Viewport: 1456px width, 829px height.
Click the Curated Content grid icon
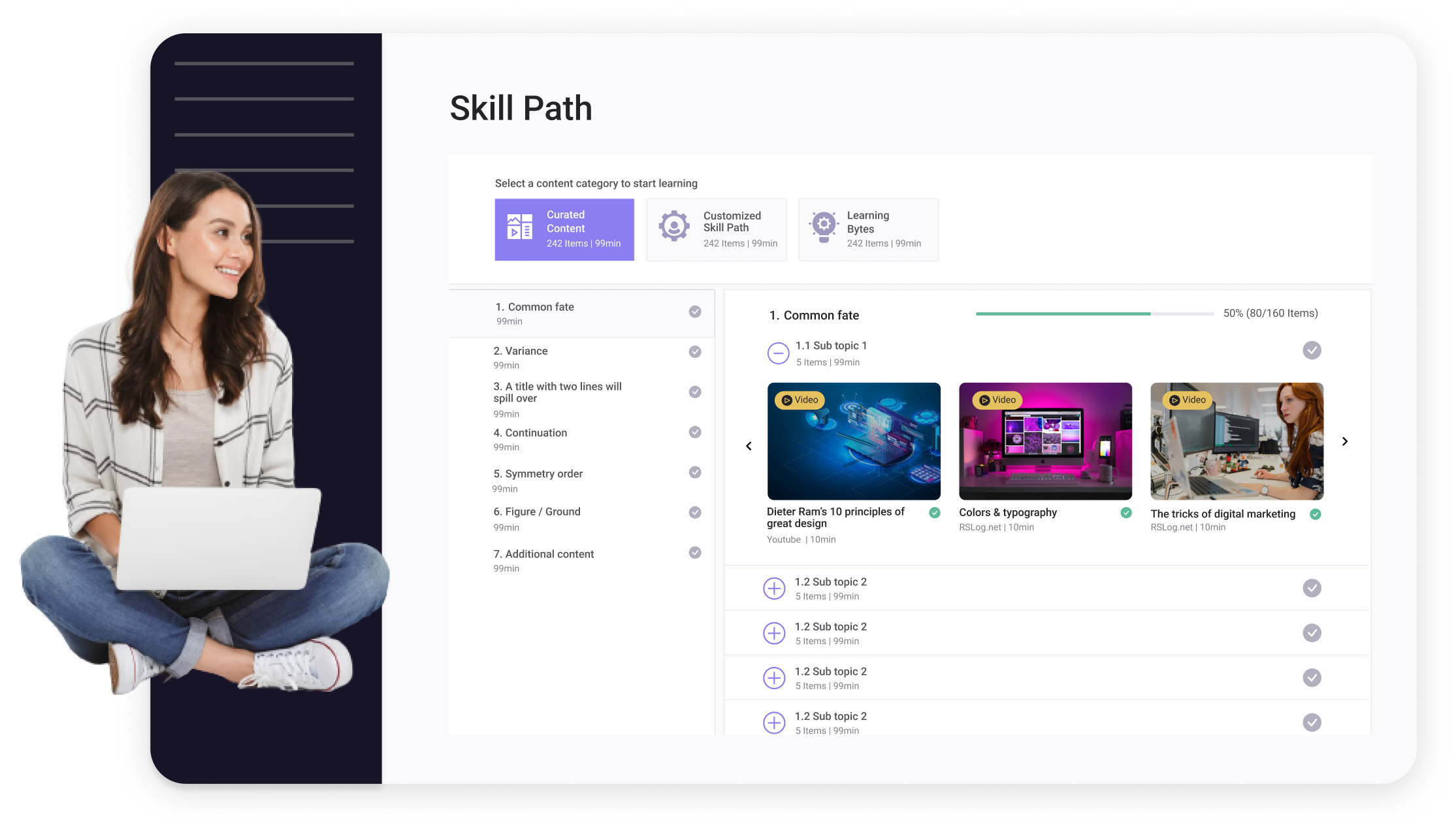(520, 227)
